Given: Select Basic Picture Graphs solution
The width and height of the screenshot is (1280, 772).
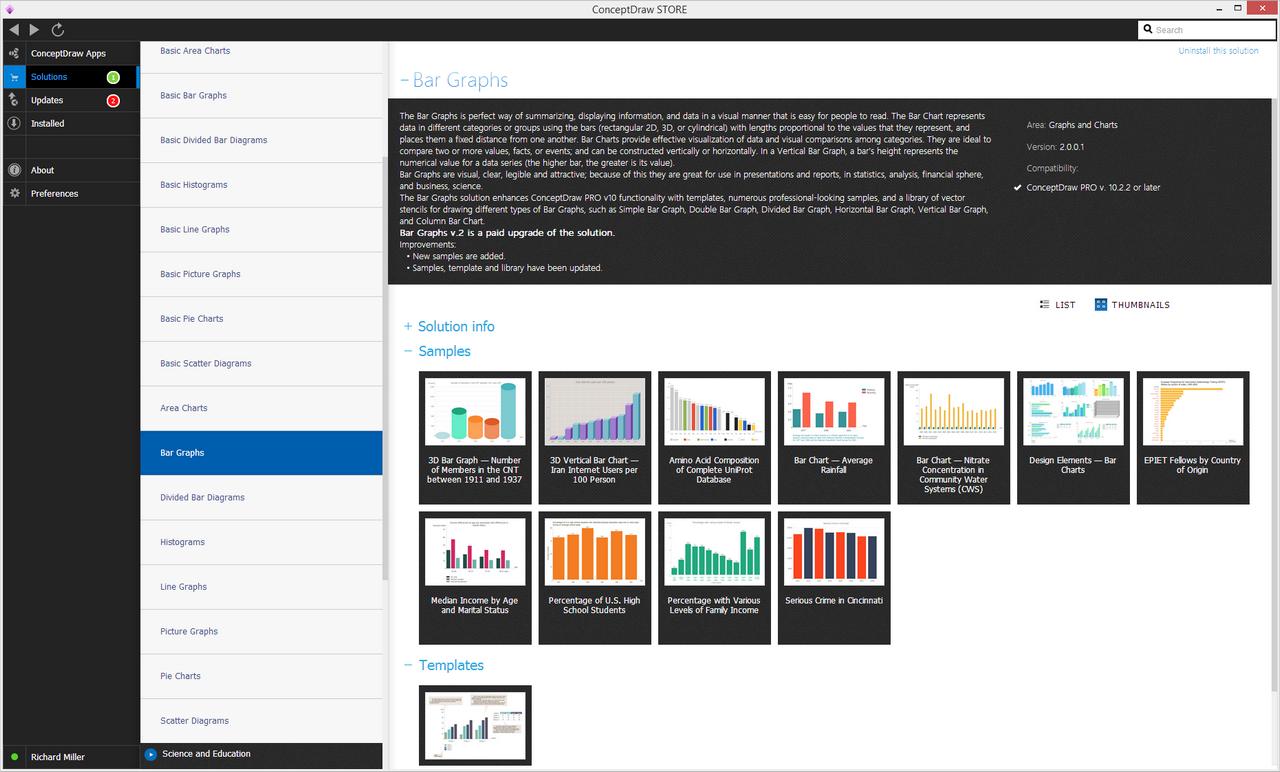Looking at the screenshot, I should [261, 274].
